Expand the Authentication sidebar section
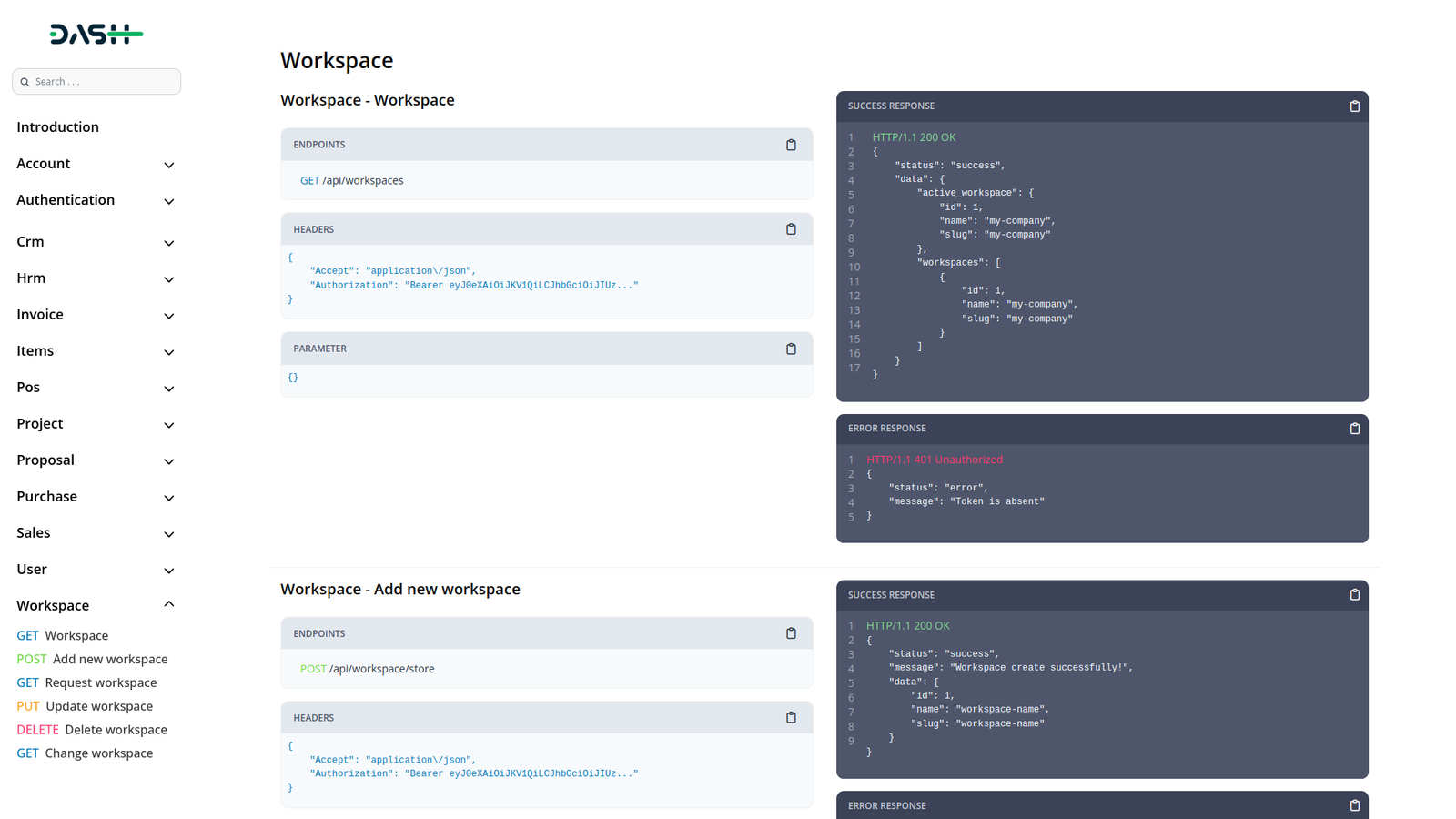 pos(168,201)
